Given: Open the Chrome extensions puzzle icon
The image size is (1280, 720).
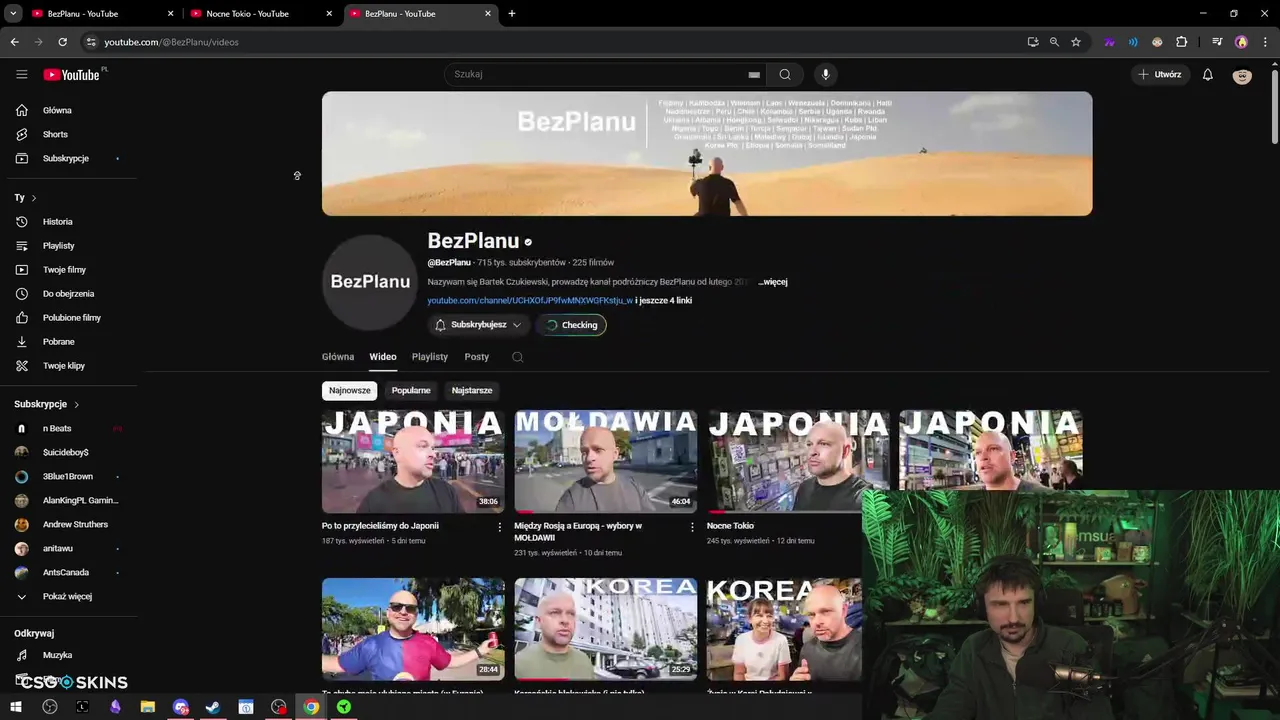Looking at the screenshot, I should tap(1181, 42).
